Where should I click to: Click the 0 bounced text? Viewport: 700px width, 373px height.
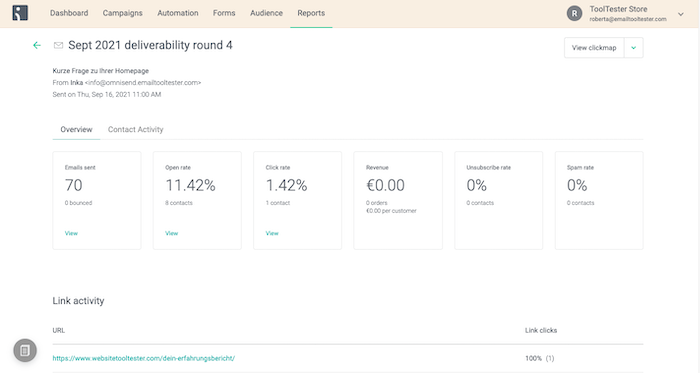click(x=79, y=203)
